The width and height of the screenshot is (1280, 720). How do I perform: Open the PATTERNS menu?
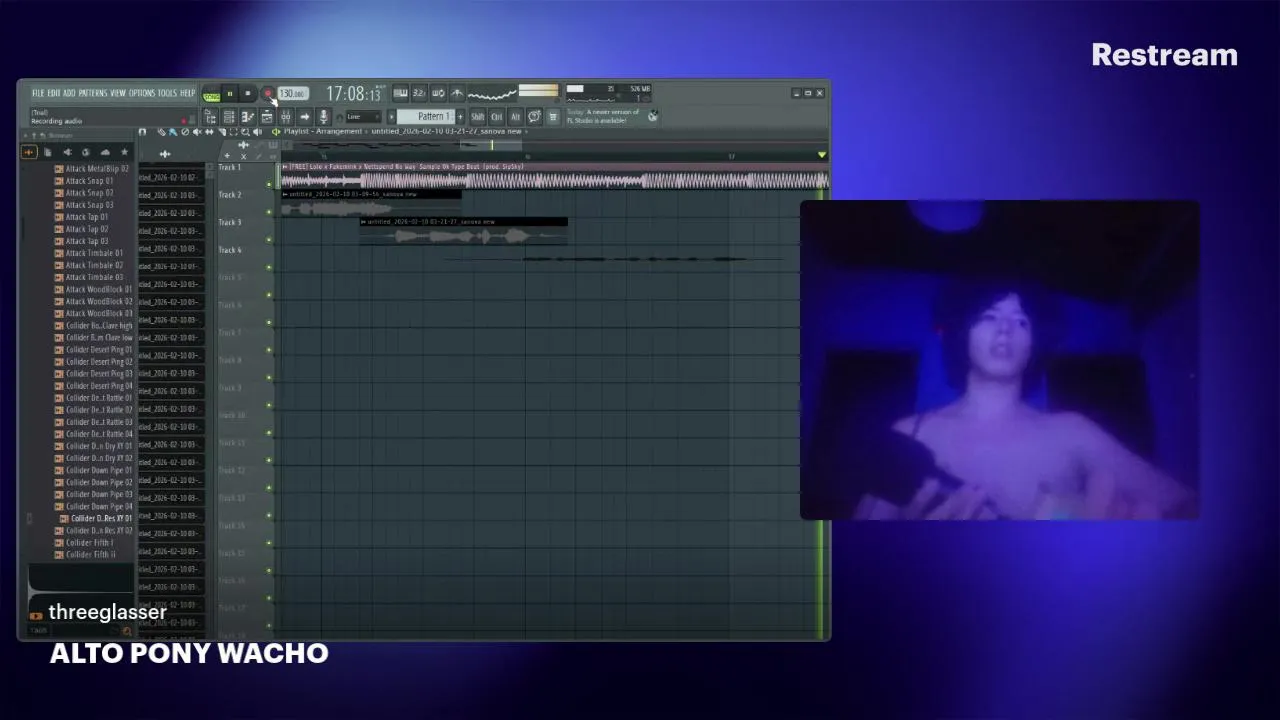(93, 93)
